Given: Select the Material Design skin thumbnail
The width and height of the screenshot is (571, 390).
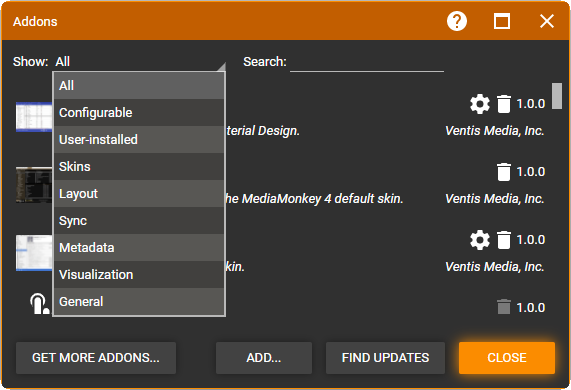Looking at the screenshot, I should 34,117.
